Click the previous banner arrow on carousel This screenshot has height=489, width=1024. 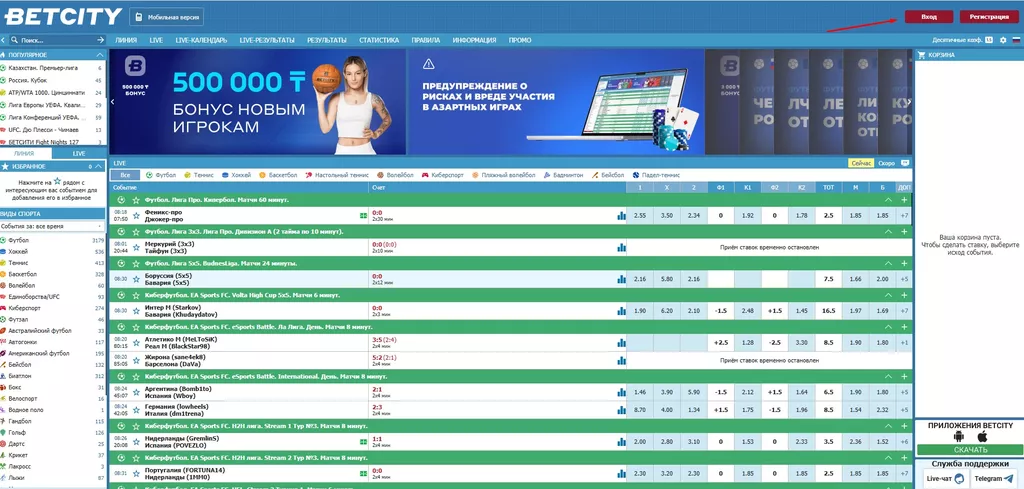[112, 101]
